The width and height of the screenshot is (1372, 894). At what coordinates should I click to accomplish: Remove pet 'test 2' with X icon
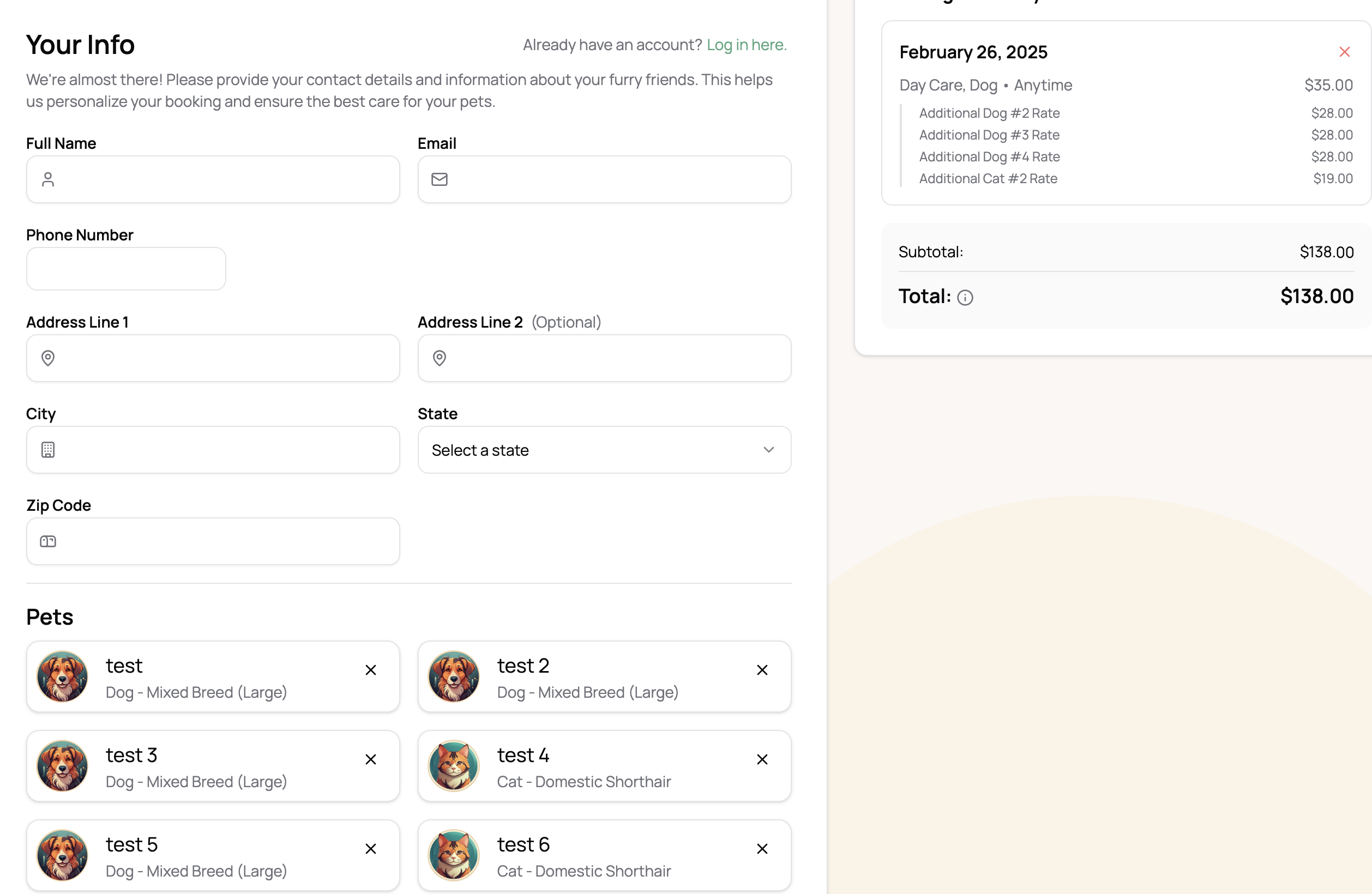761,670
